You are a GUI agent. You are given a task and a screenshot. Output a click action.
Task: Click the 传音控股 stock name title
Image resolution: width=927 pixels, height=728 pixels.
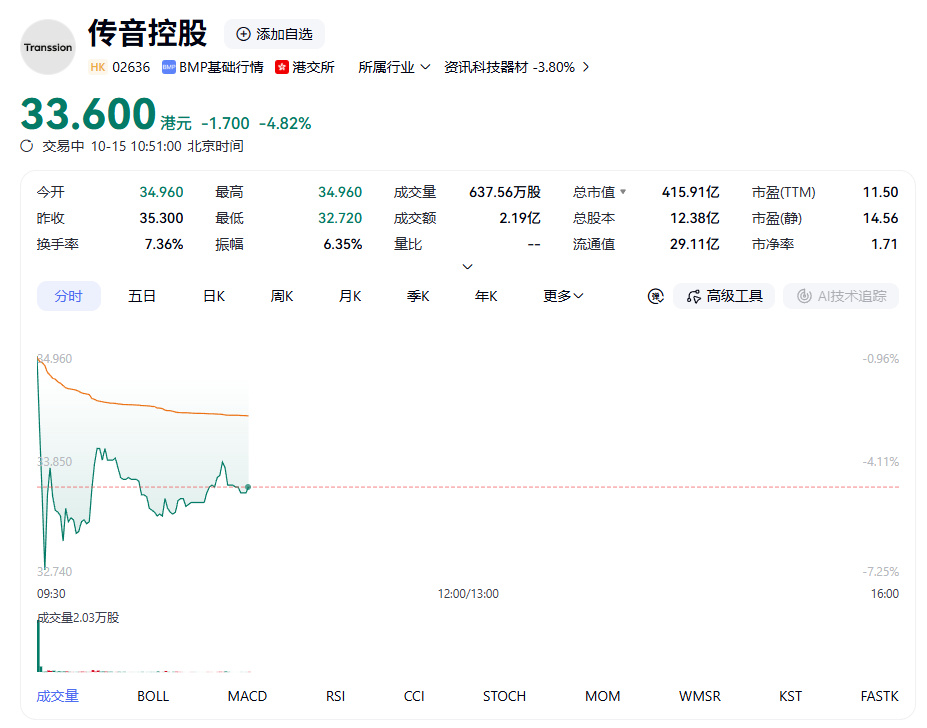pos(148,33)
